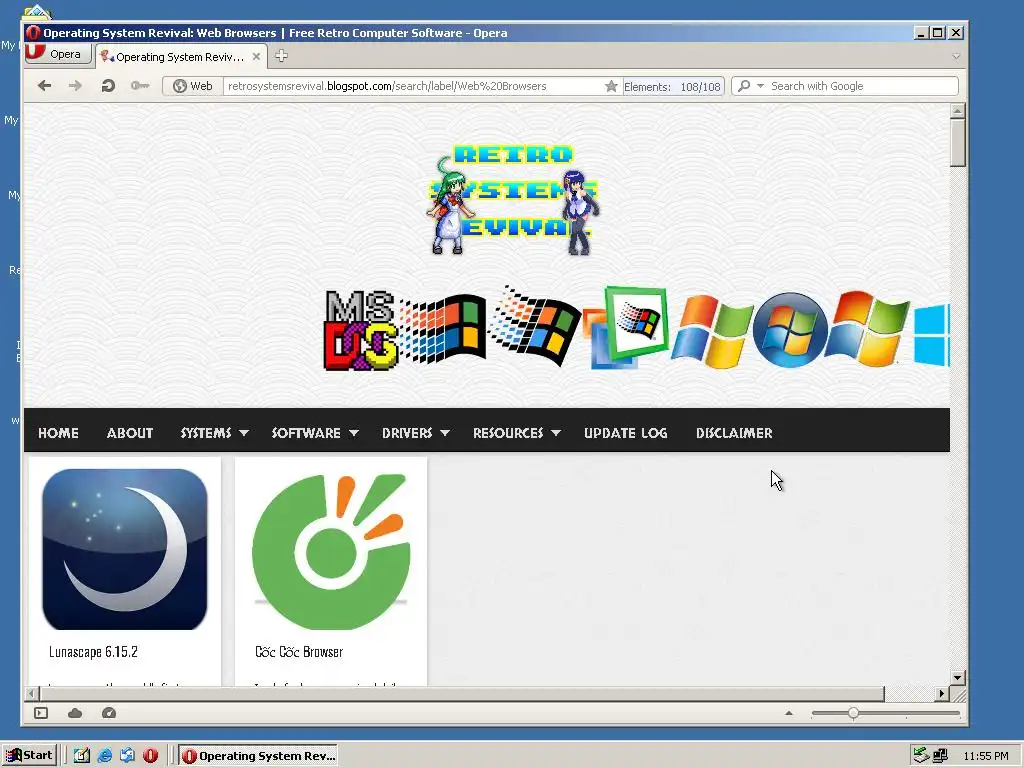Click vertical scrollbar down arrow
This screenshot has width=1024, height=768.
(957, 677)
